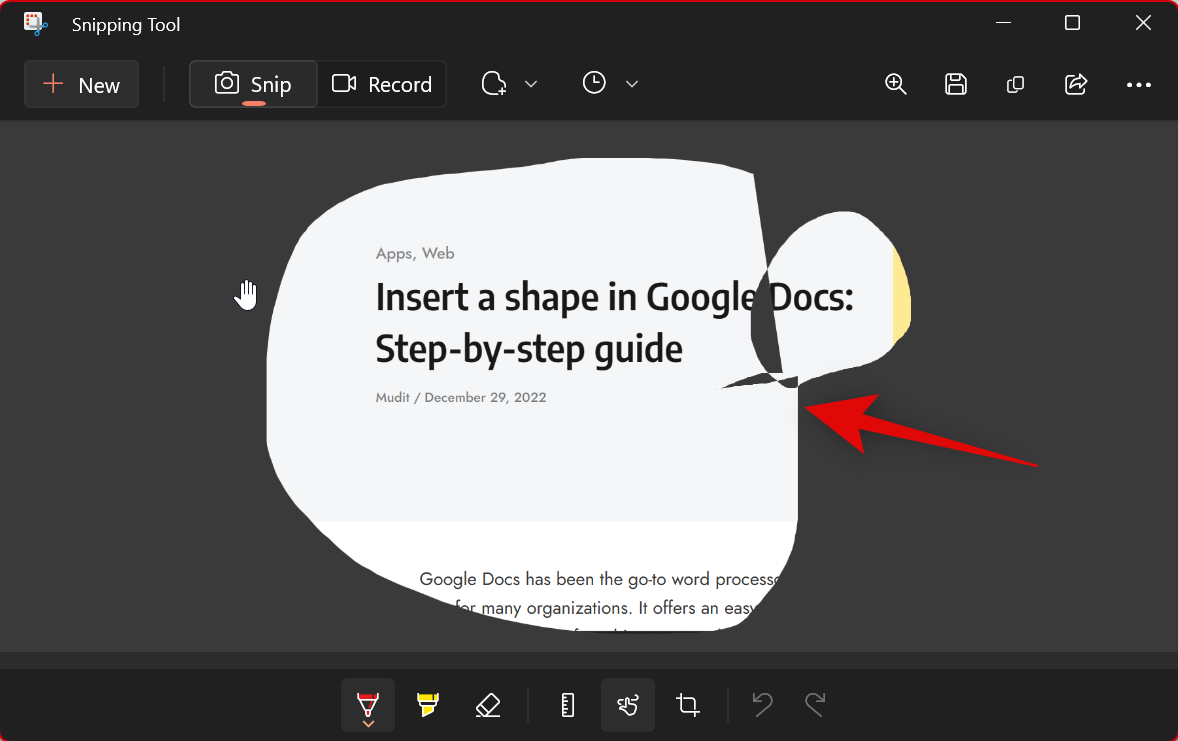1178x741 pixels.
Task: Click the captured snip image on canvas
Action: [x=530, y=450]
